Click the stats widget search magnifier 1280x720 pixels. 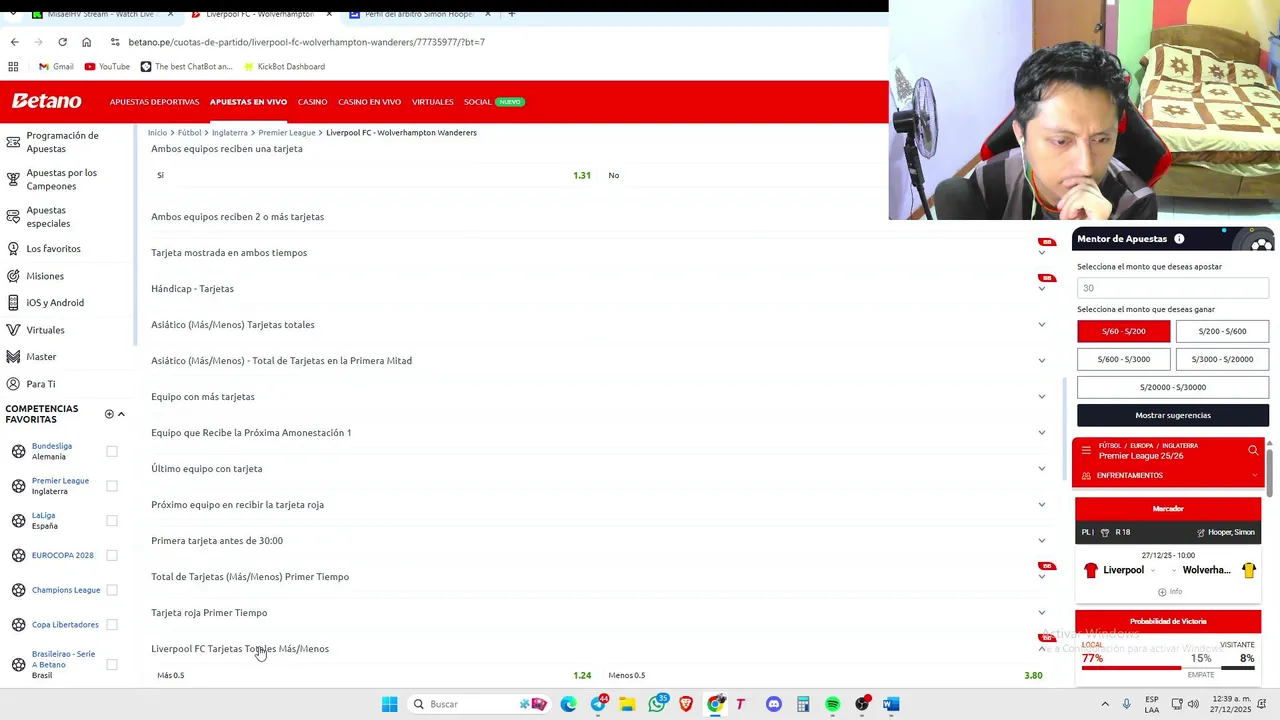pos(1253,451)
